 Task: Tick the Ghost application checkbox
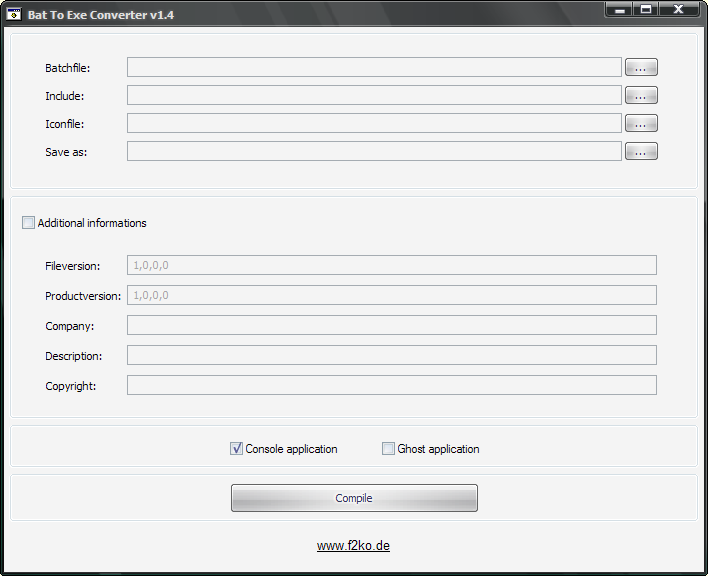tap(388, 448)
